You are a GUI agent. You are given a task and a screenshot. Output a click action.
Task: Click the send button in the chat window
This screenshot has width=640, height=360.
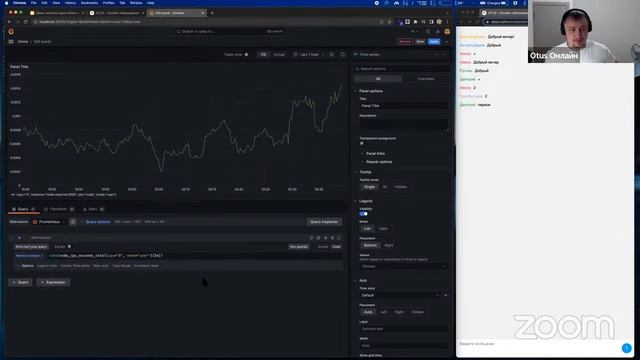[626, 348]
